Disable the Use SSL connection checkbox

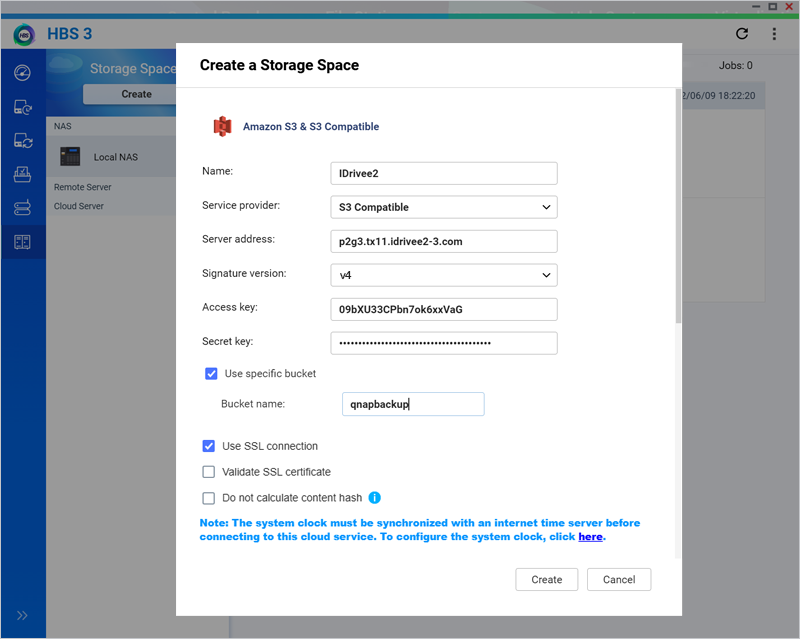[x=209, y=446]
